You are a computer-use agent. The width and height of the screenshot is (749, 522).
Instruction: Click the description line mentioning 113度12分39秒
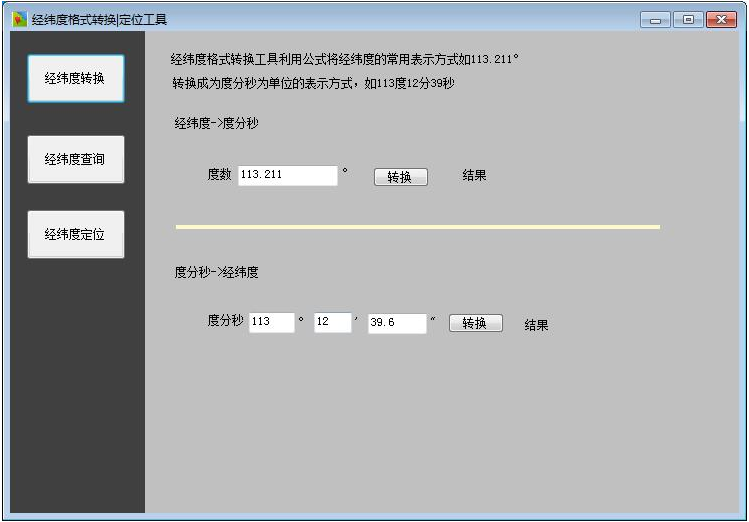pos(313,83)
